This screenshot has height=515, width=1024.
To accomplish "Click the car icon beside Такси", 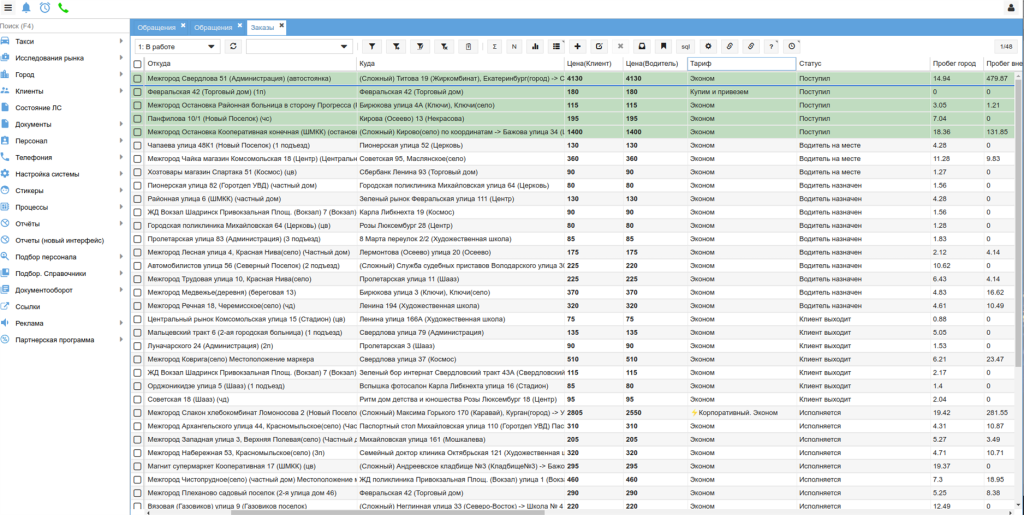I will pos(5,41).
